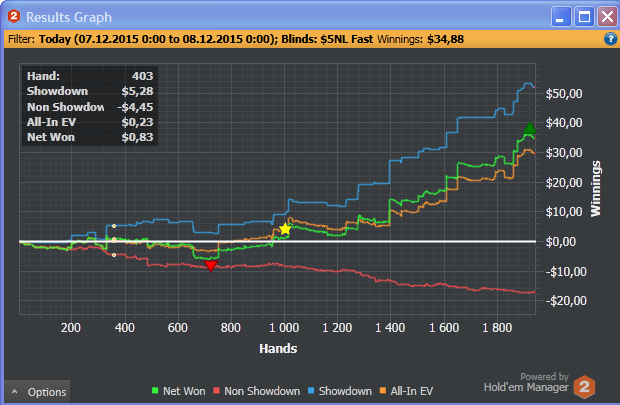Click the yellow star marker on graph
This screenshot has height=405, width=620.
click(285, 229)
